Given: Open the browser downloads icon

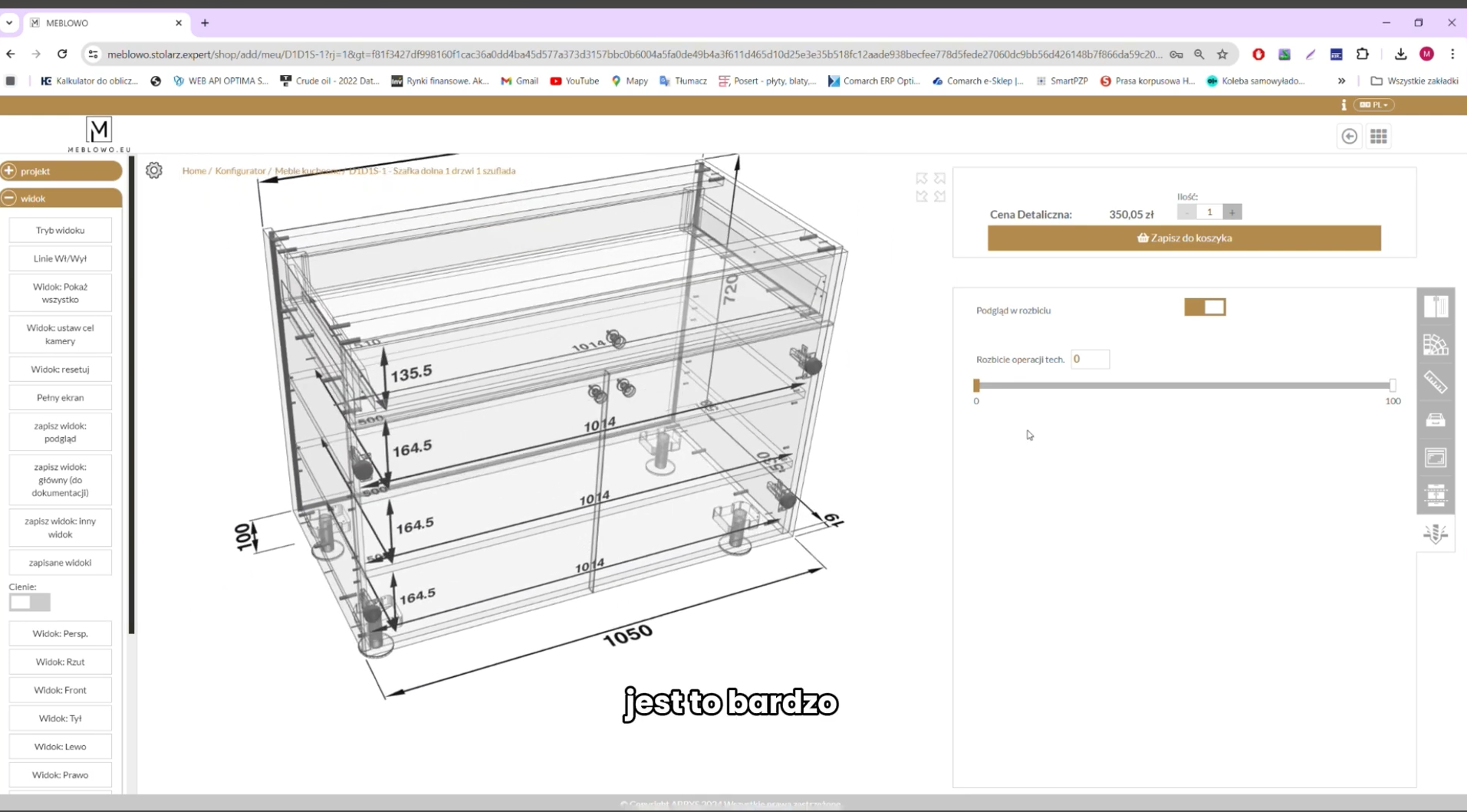Looking at the screenshot, I should click(x=1400, y=54).
